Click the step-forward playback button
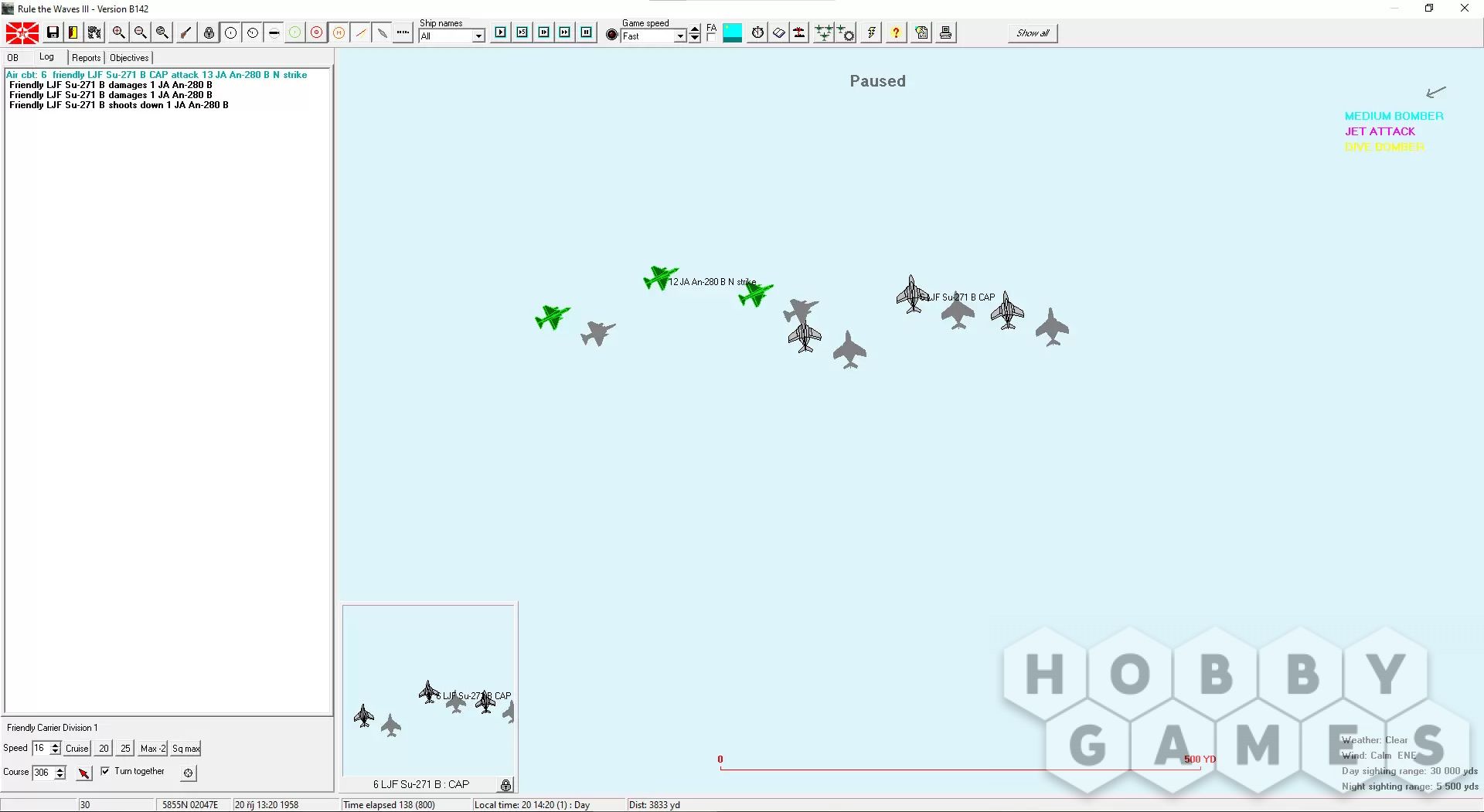This screenshot has width=1484, height=812. 544,32
